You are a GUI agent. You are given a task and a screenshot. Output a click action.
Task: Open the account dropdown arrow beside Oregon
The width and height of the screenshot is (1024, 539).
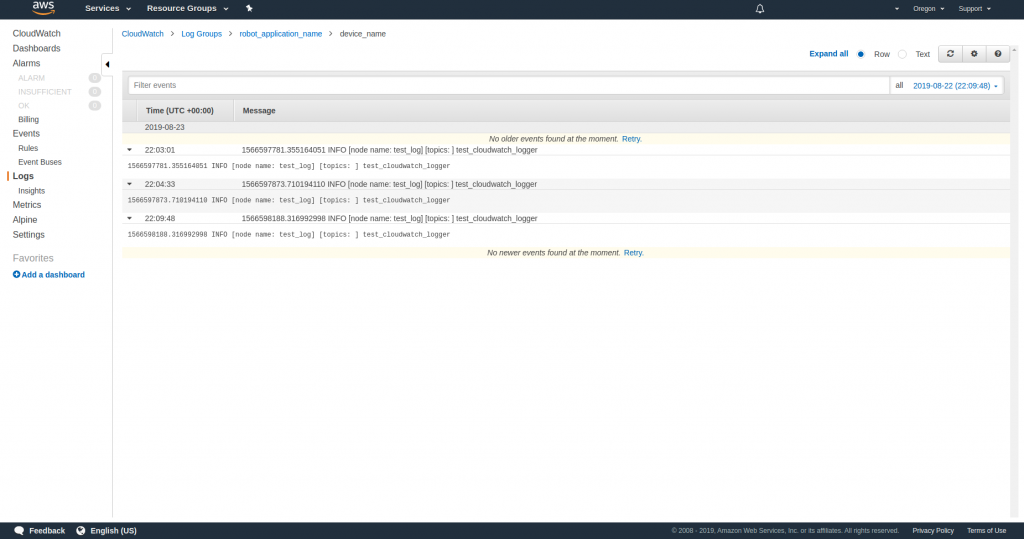(x=897, y=8)
